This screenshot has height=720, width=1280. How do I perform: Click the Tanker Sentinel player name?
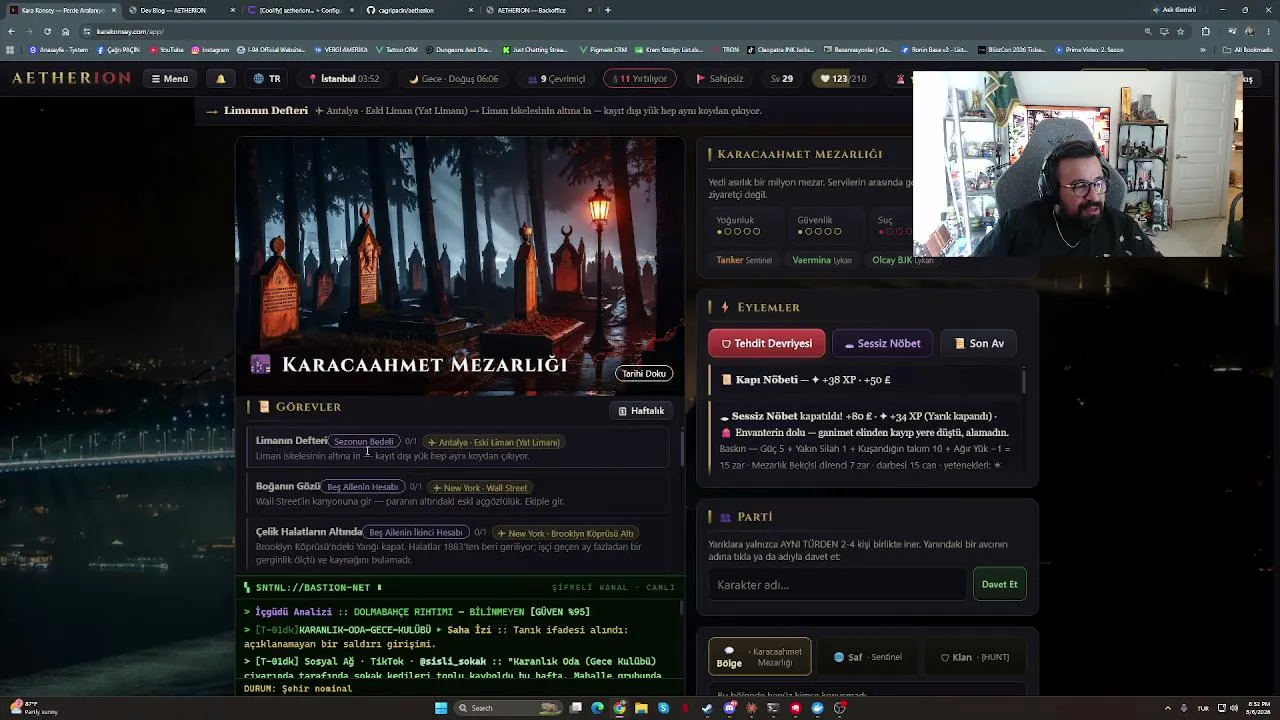pyautogui.click(x=744, y=260)
